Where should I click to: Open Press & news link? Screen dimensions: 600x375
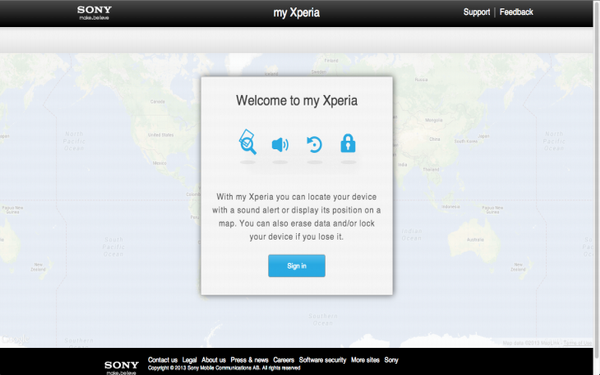pyautogui.click(x=249, y=360)
